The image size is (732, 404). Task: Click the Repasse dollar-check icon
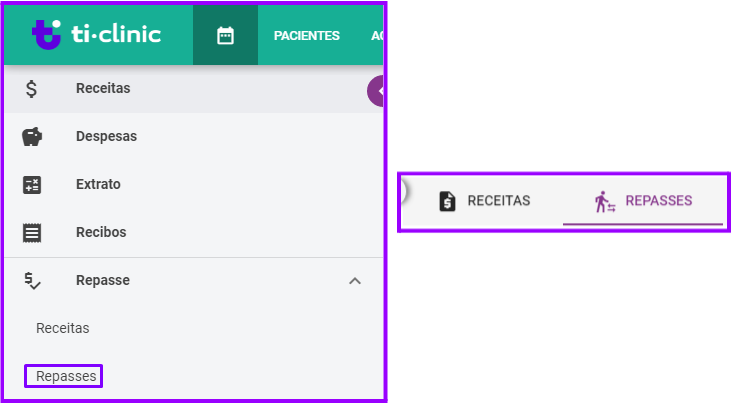tap(32, 281)
